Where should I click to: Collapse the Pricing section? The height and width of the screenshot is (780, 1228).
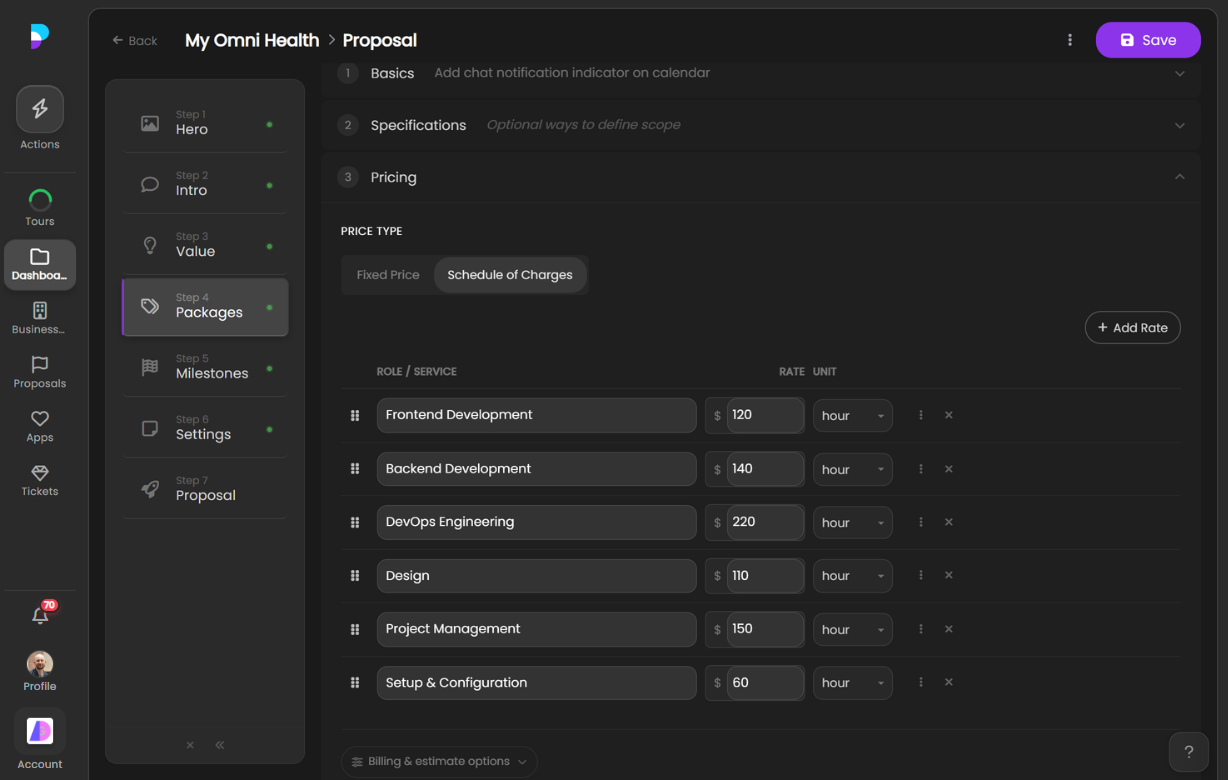(1180, 177)
